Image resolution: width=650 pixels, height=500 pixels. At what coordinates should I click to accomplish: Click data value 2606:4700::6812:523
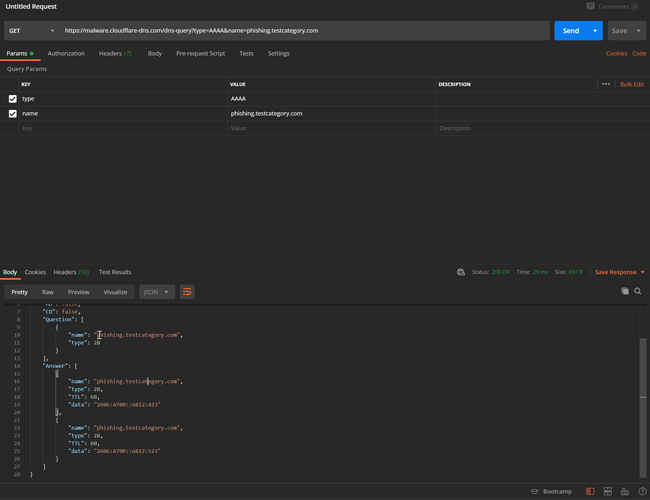pos(127,451)
